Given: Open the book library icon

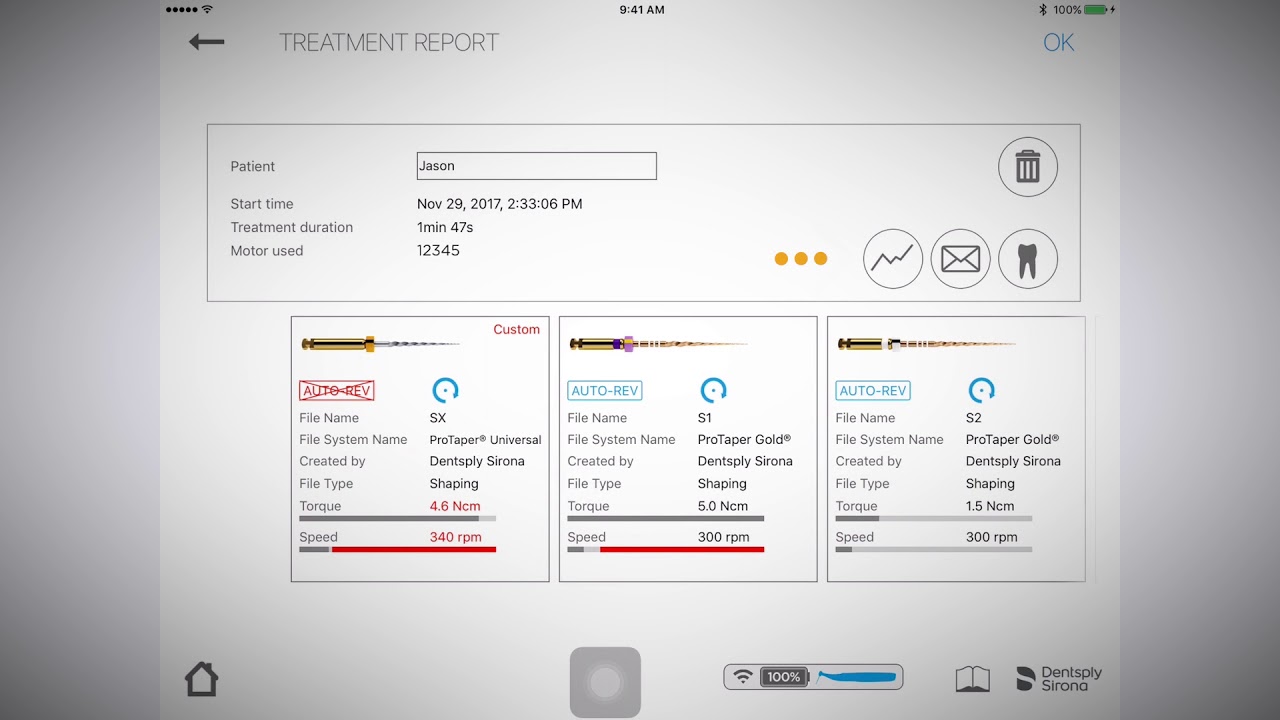Looking at the screenshot, I should [x=972, y=680].
